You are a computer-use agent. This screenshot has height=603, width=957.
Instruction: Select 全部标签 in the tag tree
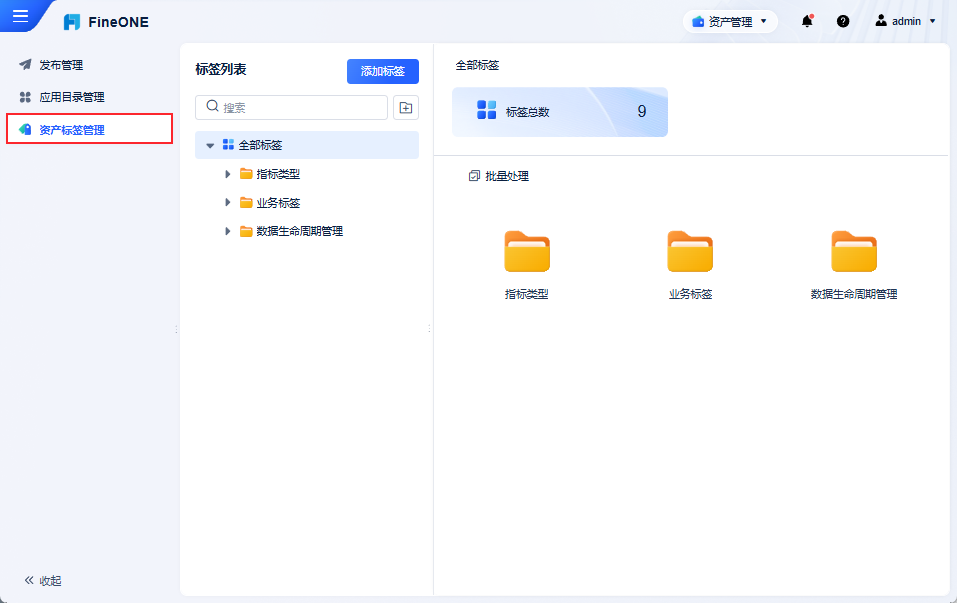click(x=307, y=145)
